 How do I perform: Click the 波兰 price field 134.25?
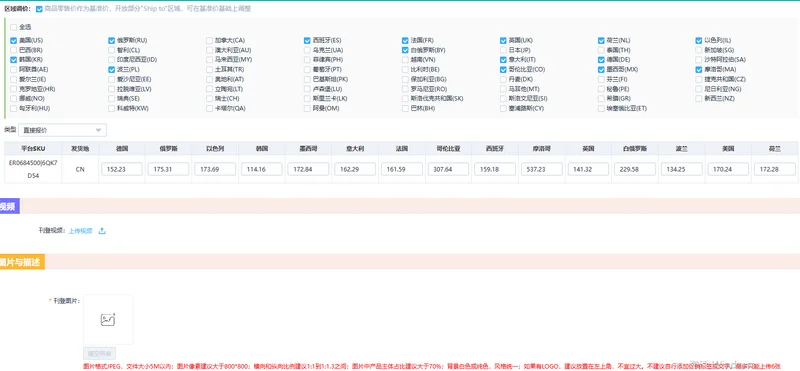[682, 169]
